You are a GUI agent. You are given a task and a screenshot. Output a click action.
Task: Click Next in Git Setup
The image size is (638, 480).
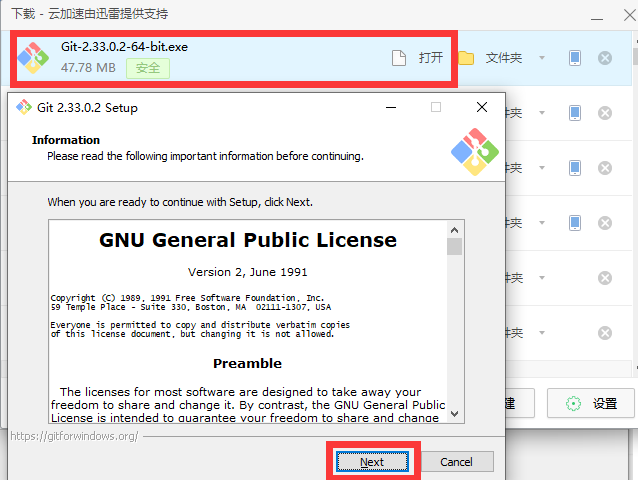(372, 462)
